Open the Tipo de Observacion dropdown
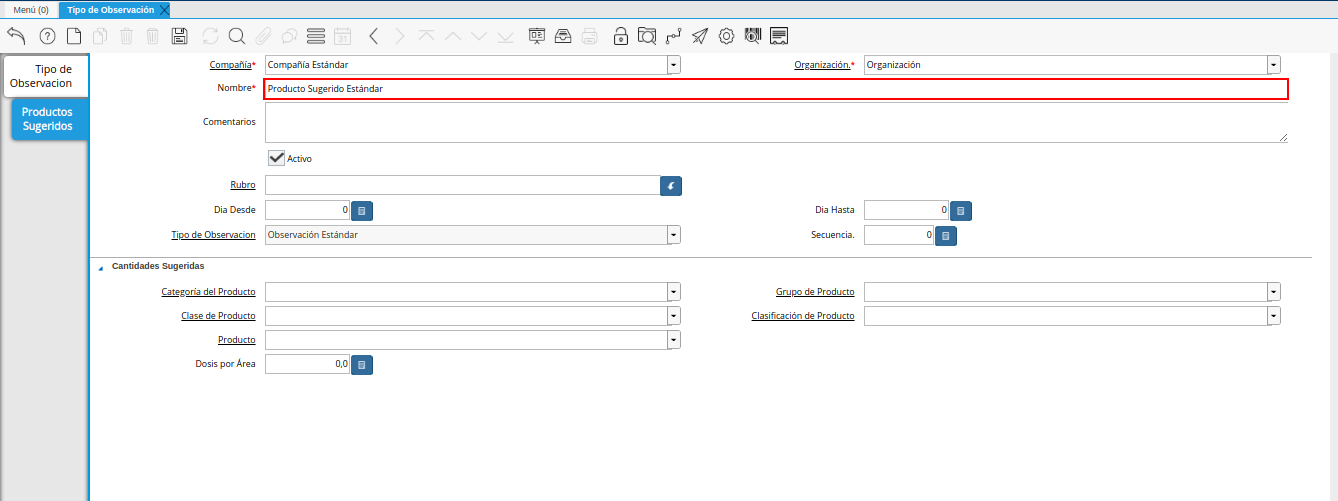Image resolution: width=1338 pixels, height=501 pixels. point(674,235)
